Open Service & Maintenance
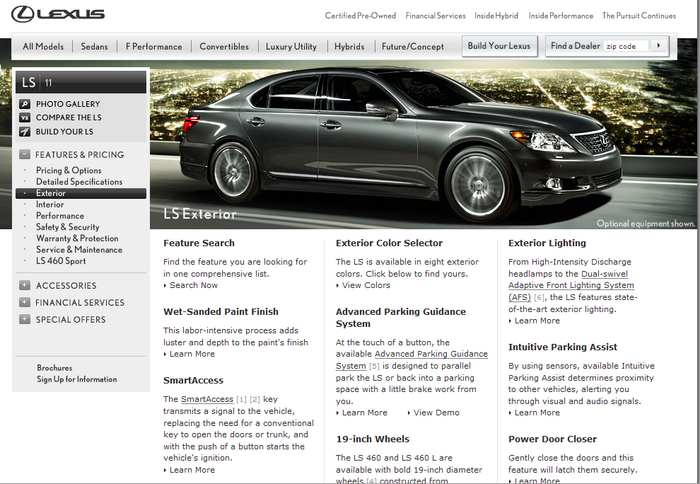The height and width of the screenshot is (484, 700). tap(79, 250)
